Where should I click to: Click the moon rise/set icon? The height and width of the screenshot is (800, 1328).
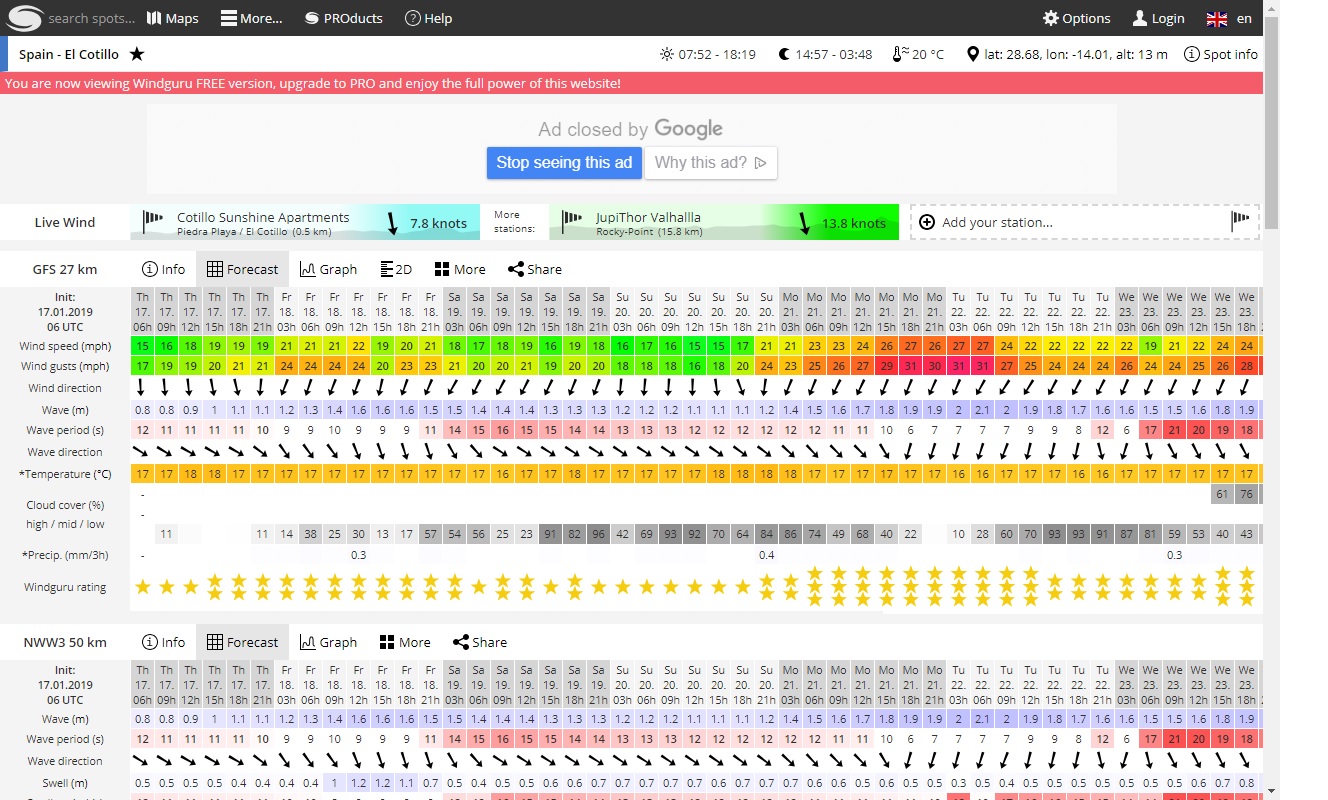[x=785, y=54]
